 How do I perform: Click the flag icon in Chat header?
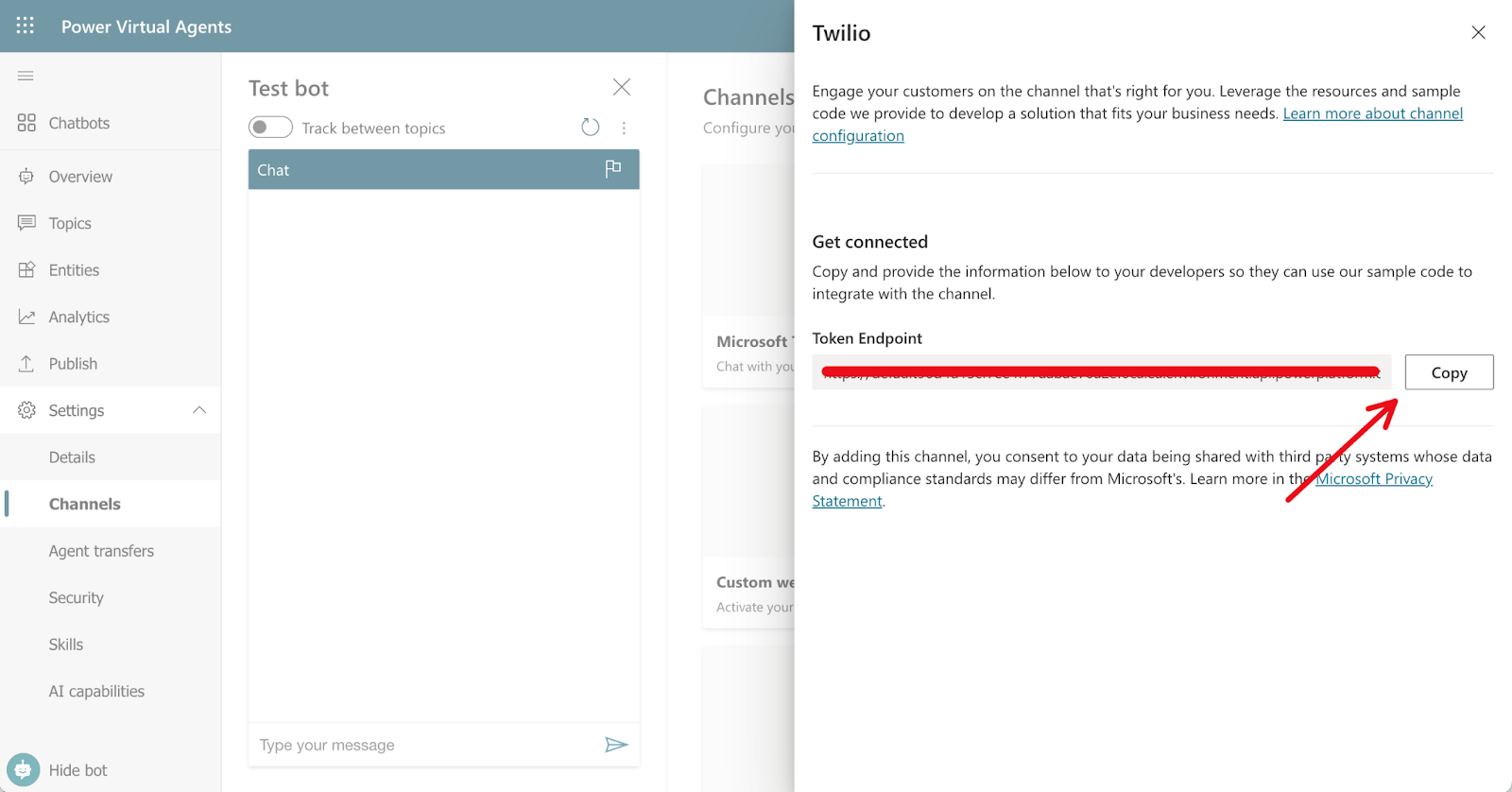click(x=613, y=168)
